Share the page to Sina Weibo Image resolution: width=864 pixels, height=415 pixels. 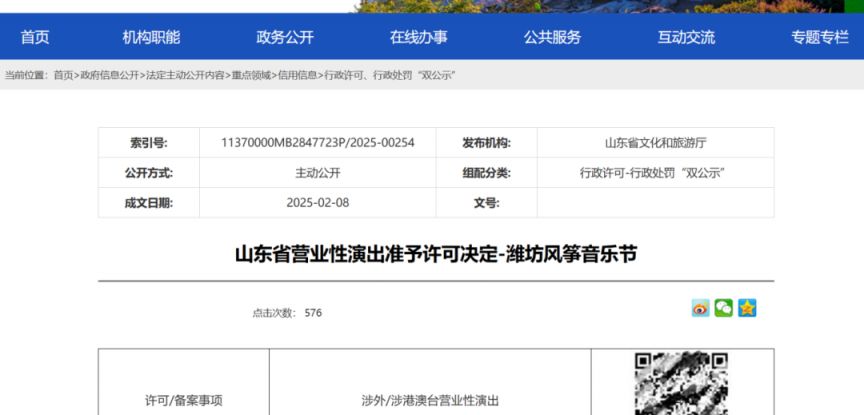click(x=700, y=308)
